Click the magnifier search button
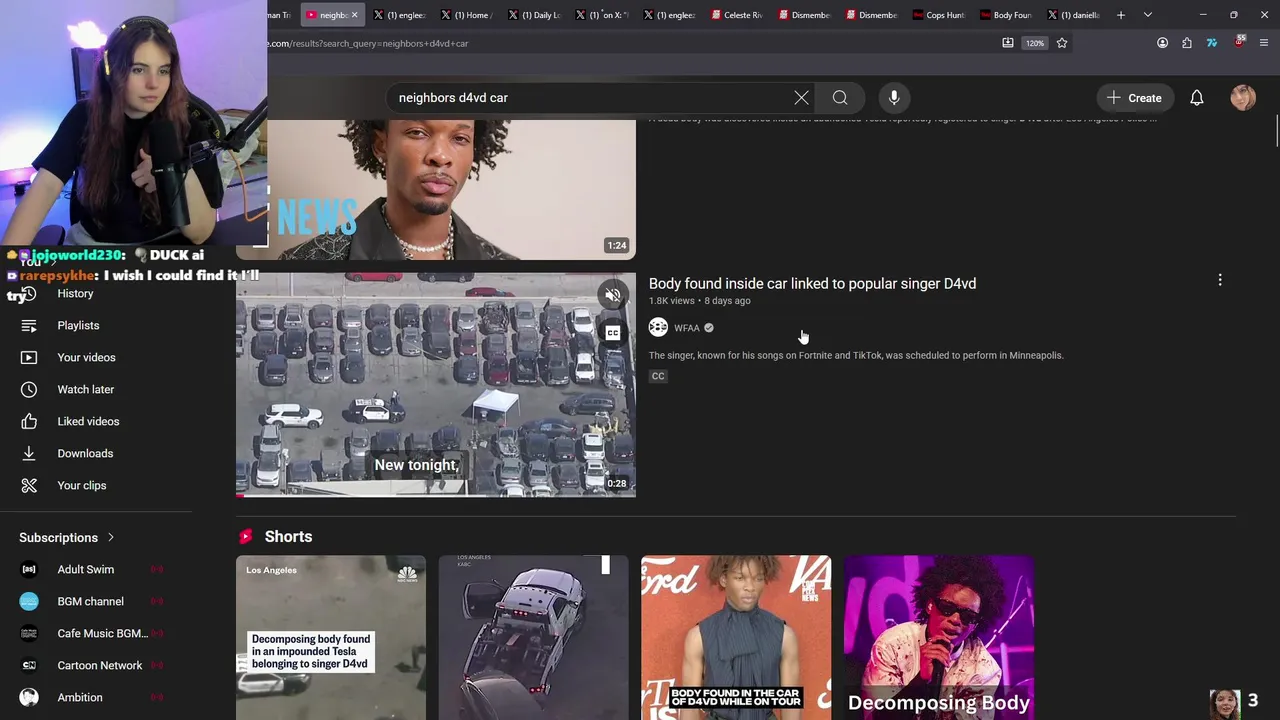Viewport: 1280px width, 720px height. click(840, 98)
